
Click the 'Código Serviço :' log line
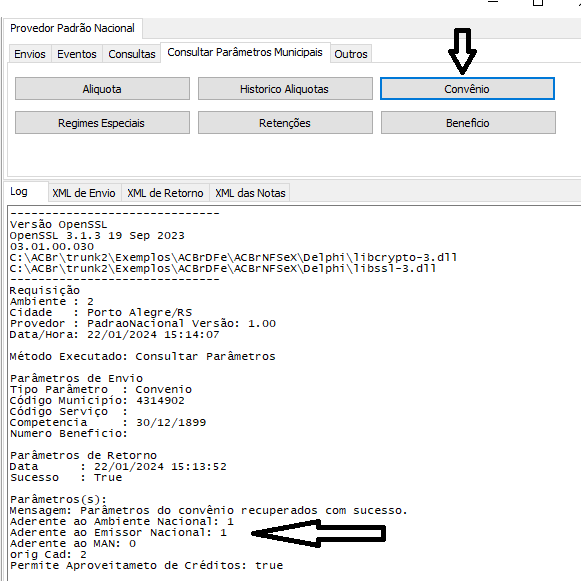[x=69, y=411]
